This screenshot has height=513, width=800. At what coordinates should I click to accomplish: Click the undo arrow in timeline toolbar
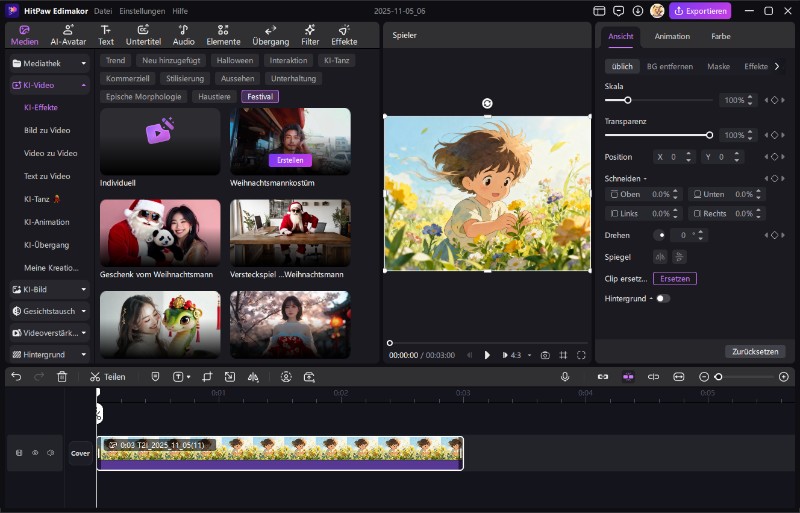[16, 377]
